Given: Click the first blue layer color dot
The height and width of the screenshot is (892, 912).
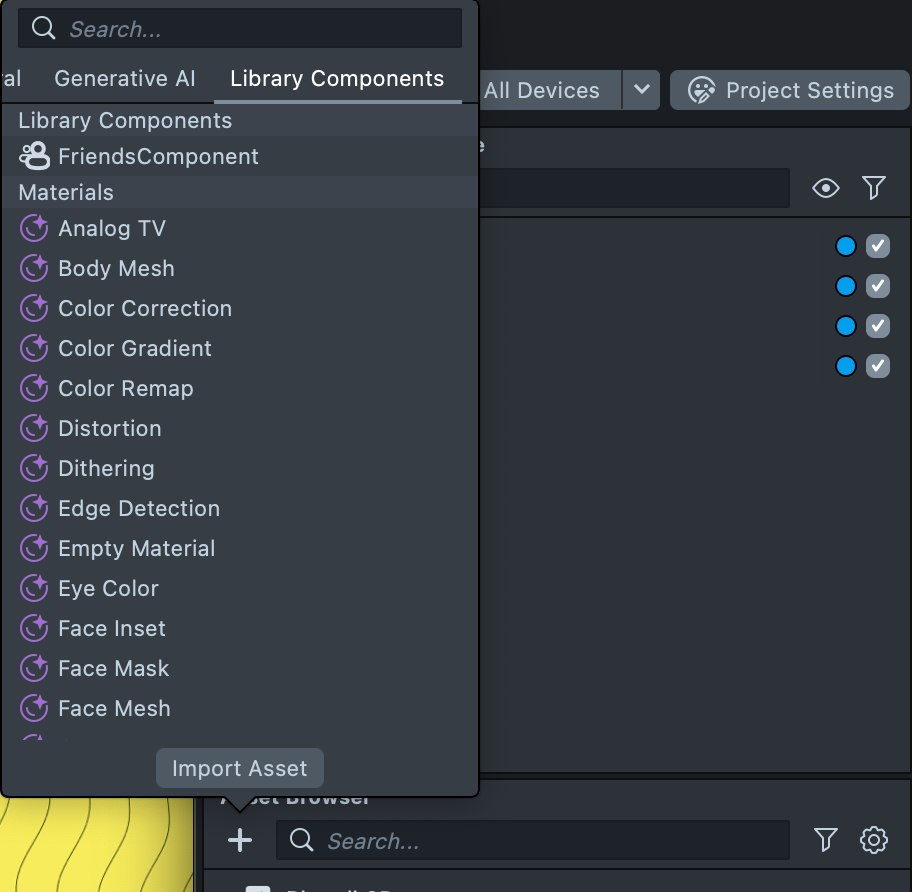Looking at the screenshot, I should 846,246.
